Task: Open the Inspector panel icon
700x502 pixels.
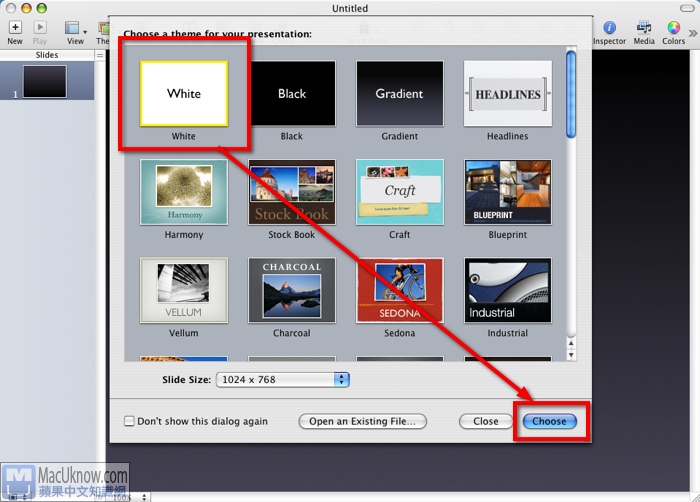Action: click(609, 28)
